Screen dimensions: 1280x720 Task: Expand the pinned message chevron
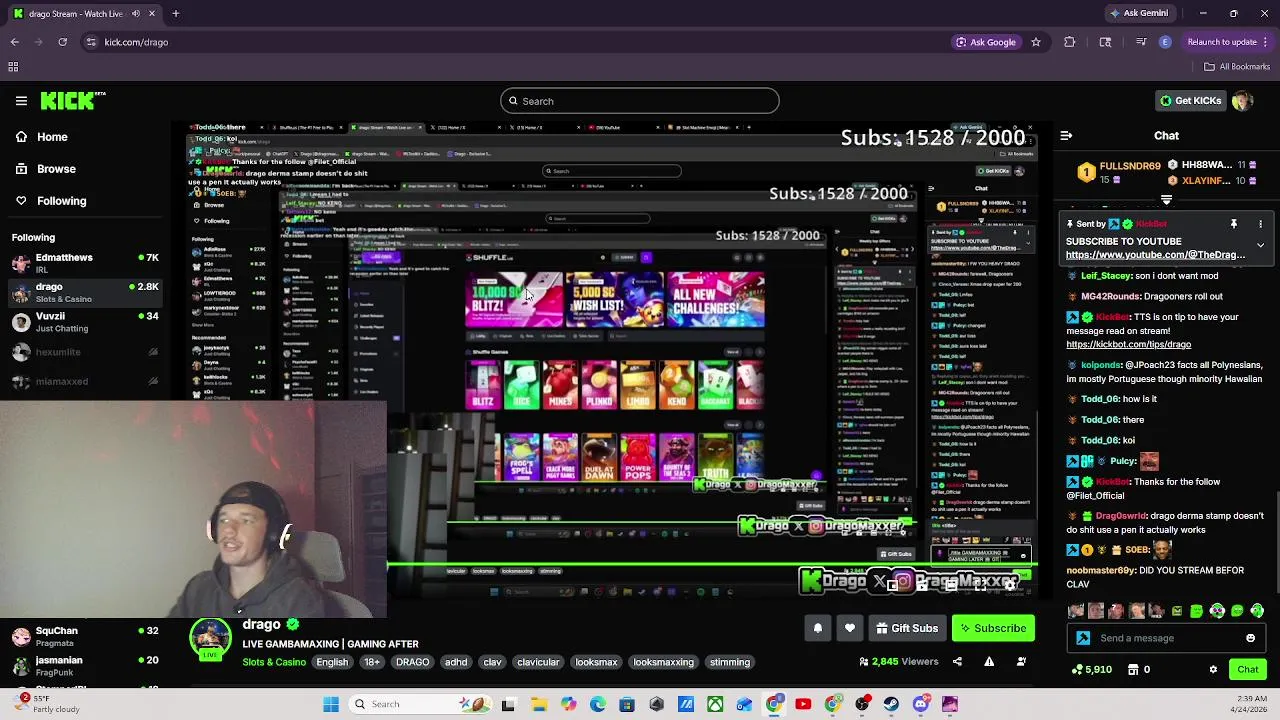[x=1260, y=245]
